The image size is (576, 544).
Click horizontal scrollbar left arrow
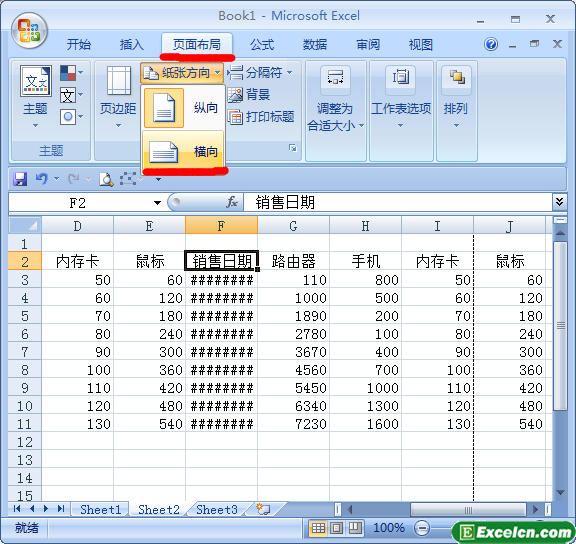coord(350,509)
